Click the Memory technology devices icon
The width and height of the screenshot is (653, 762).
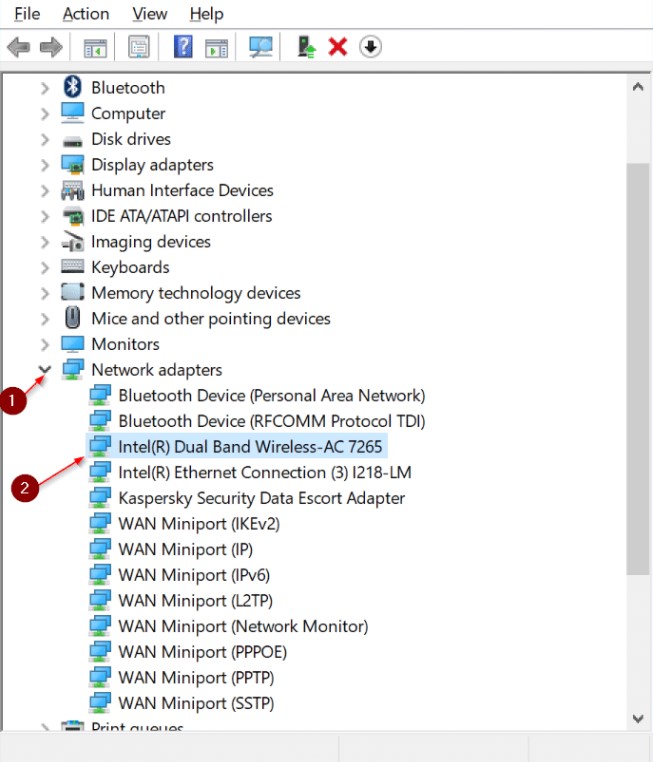73,292
